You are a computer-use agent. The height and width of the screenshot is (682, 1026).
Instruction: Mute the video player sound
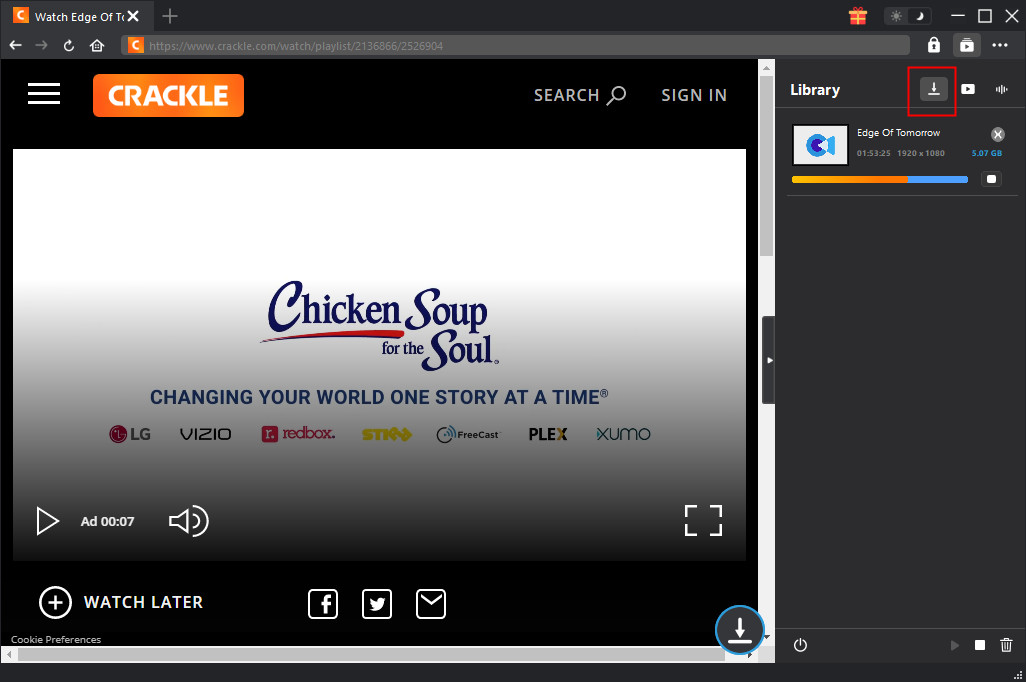click(x=188, y=521)
